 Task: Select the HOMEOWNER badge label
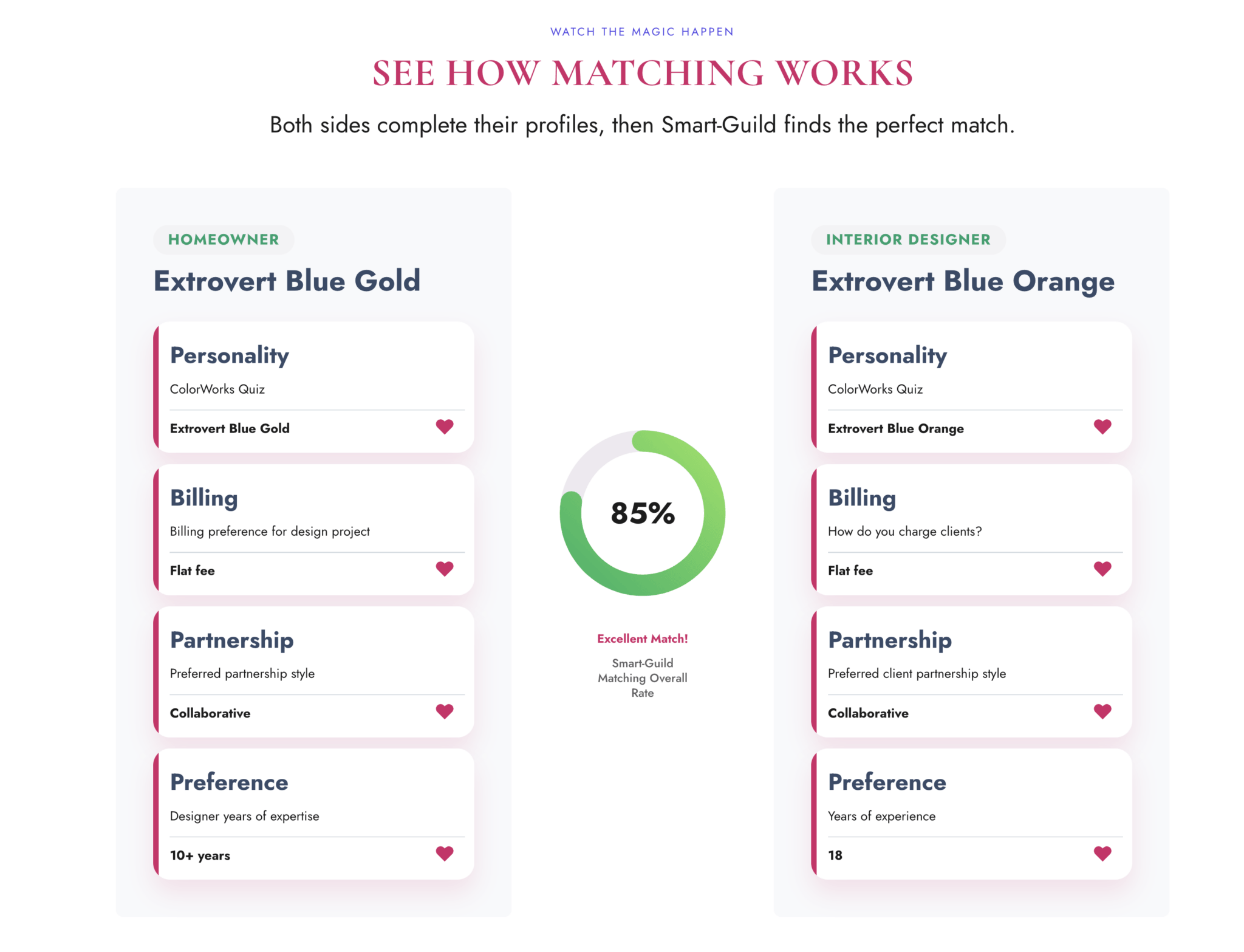[x=224, y=239]
